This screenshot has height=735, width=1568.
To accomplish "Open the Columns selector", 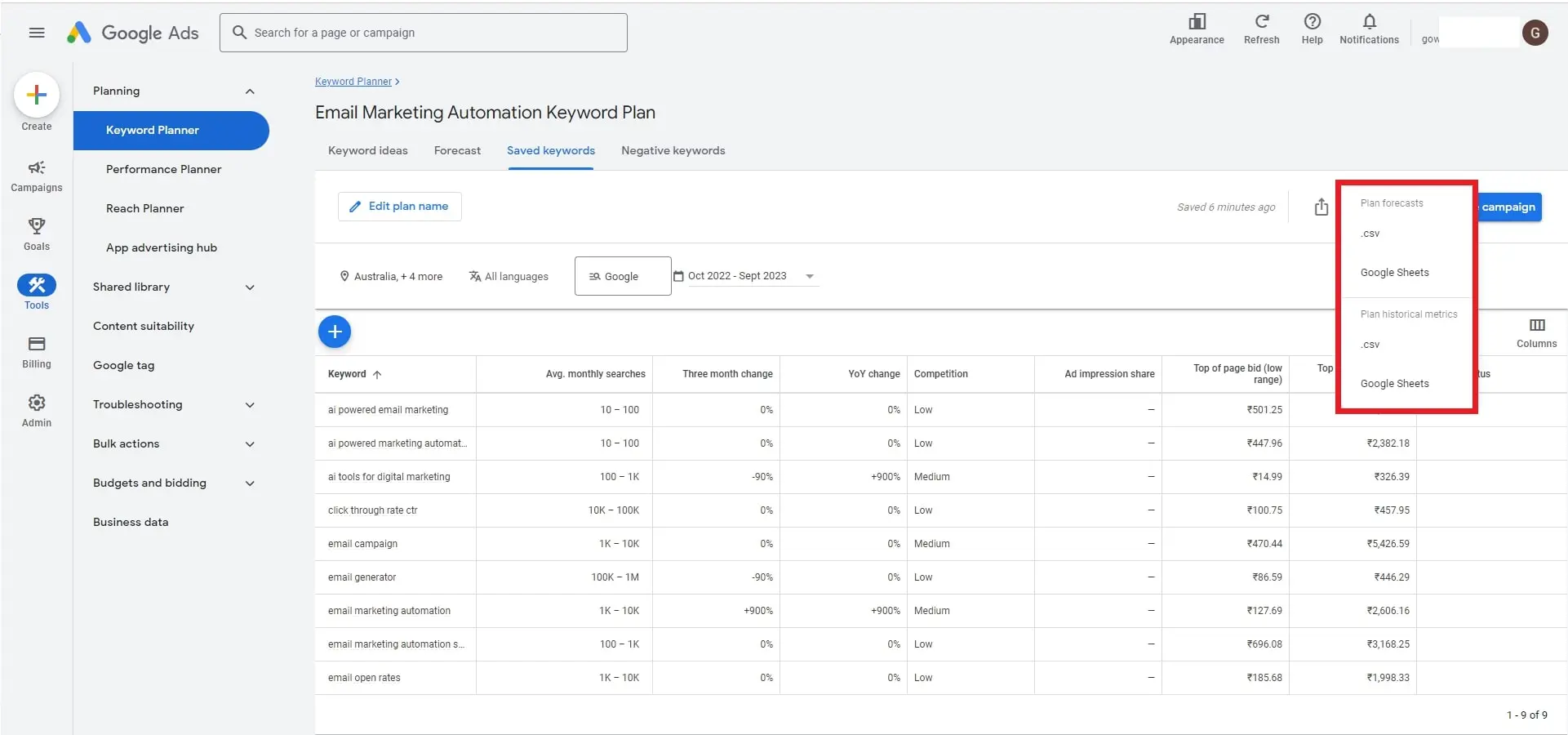I will coord(1536,332).
